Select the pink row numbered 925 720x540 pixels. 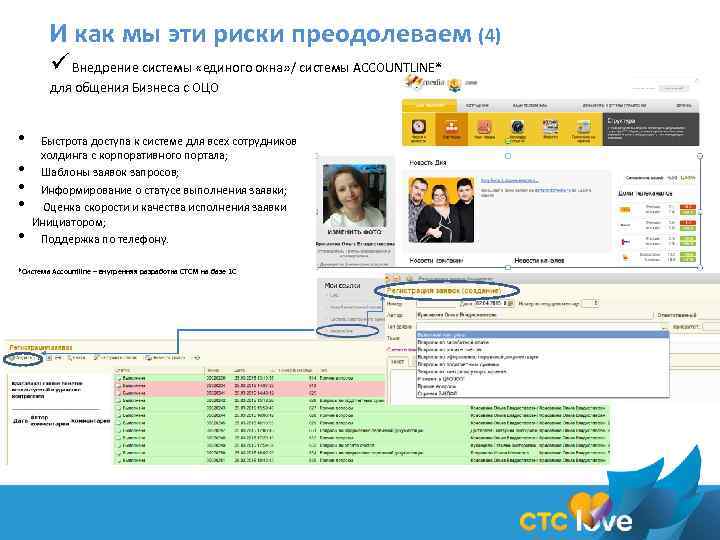(249, 393)
